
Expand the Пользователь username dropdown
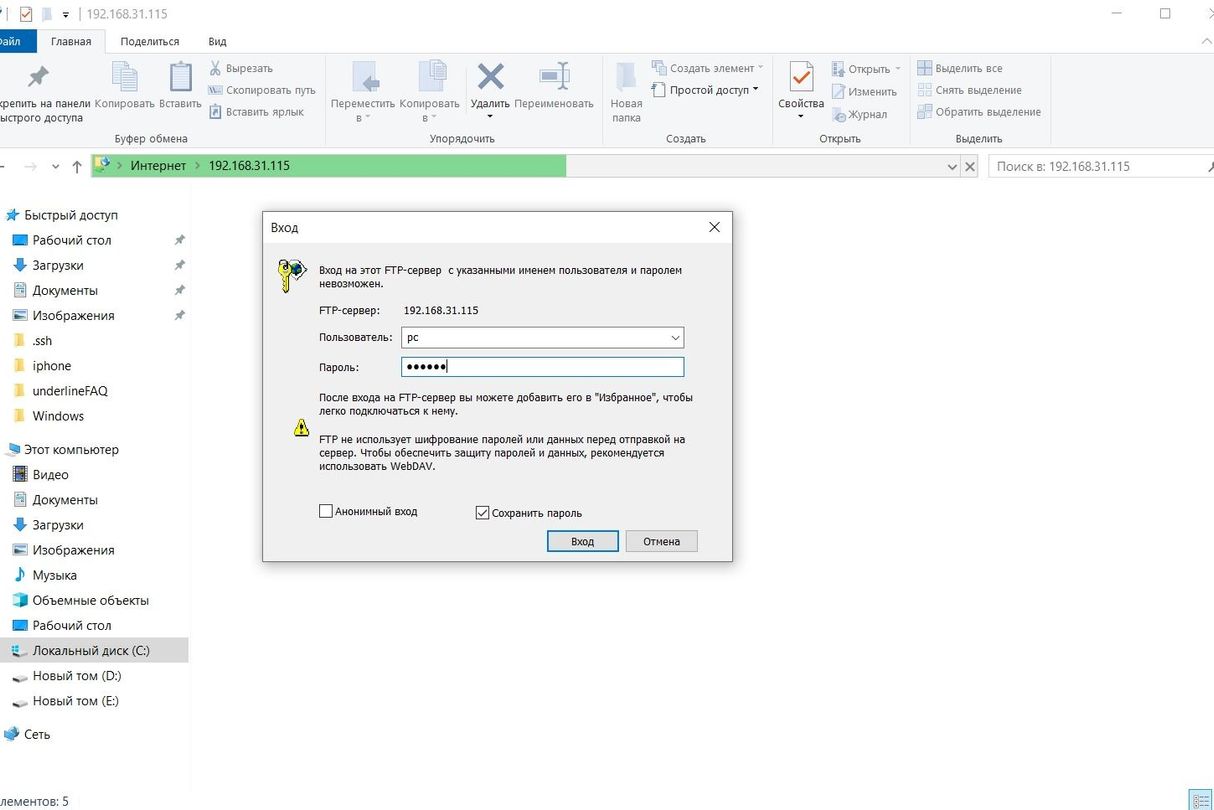[675, 338]
